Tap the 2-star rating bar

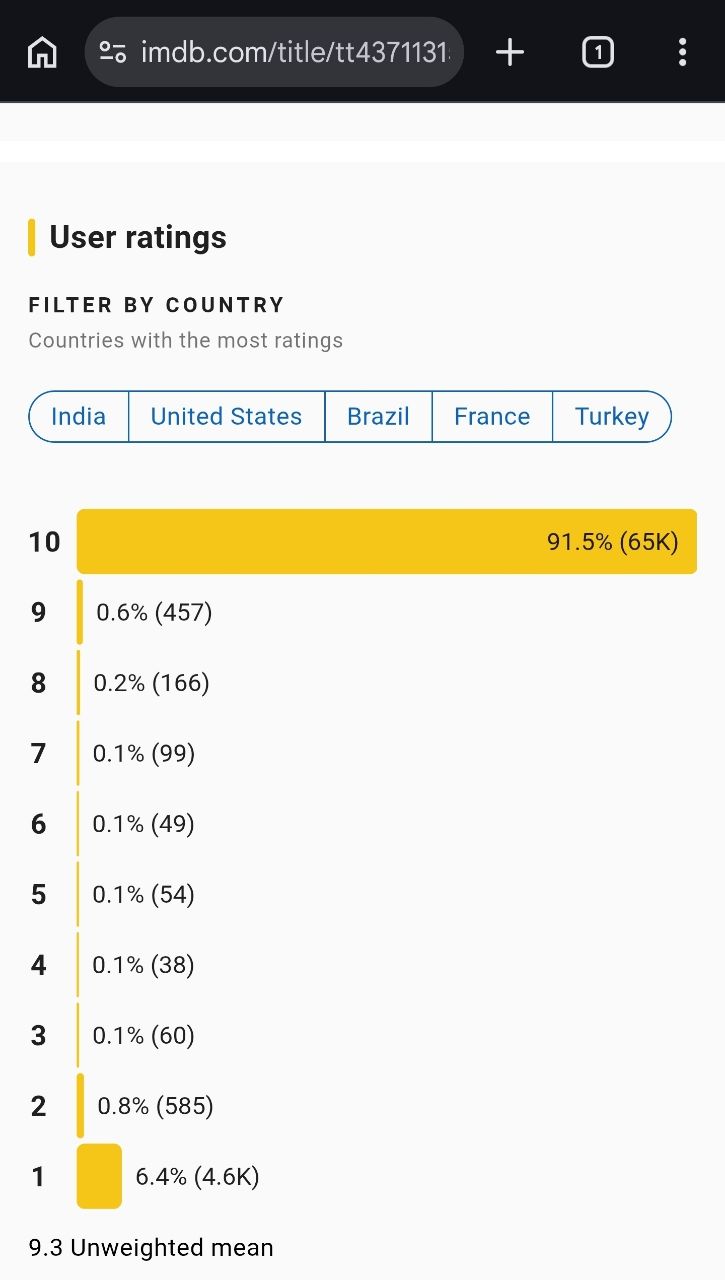[x=81, y=1105]
